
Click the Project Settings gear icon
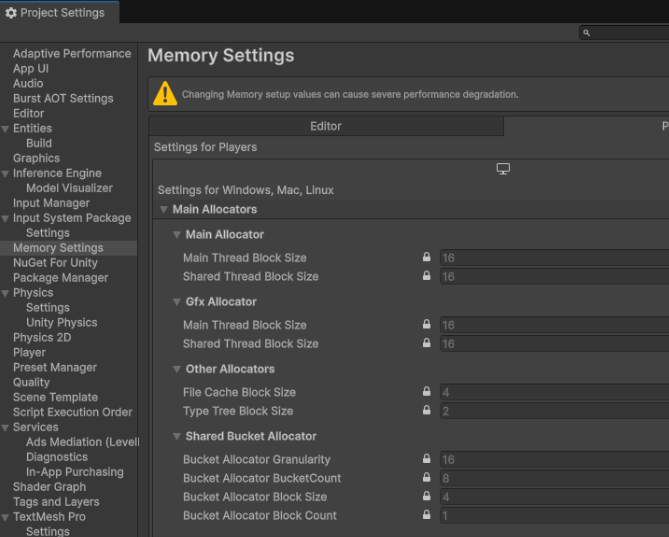coord(11,13)
